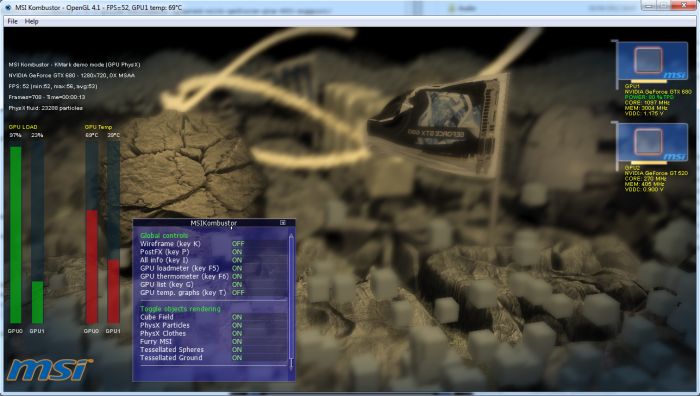This screenshot has width=700, height=396.
Task: Click the Global controls heading
Action: (x=164, y=235)
